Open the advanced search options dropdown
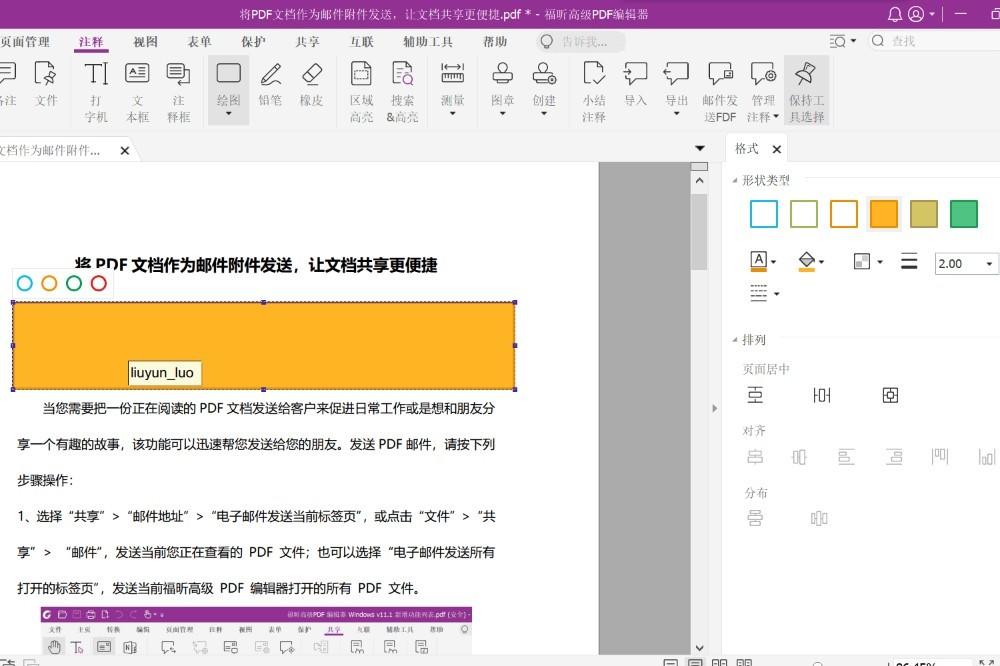Screen dimensions: 1000x666 point(843,41)
